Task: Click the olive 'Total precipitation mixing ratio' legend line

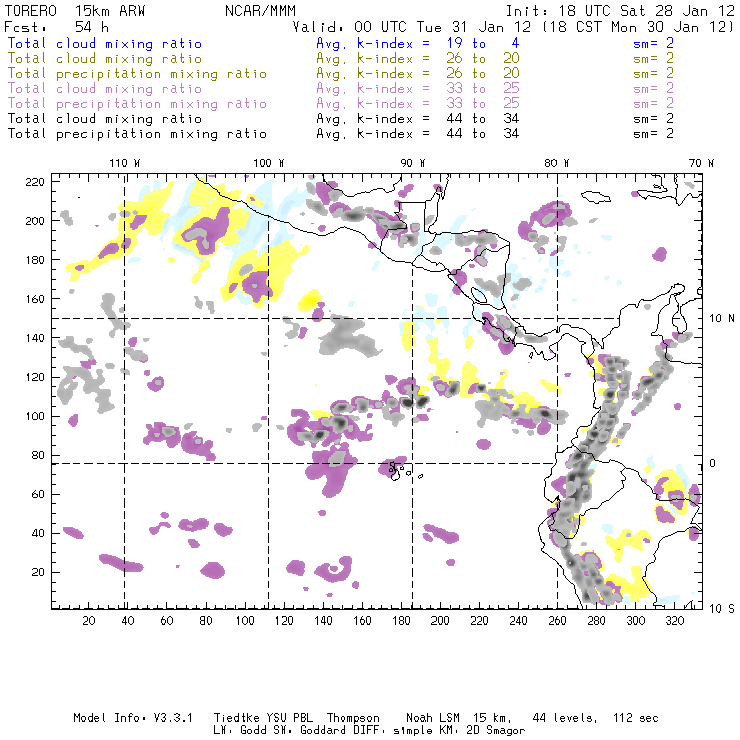Action: pyautogui.click(x=137, y=74)
